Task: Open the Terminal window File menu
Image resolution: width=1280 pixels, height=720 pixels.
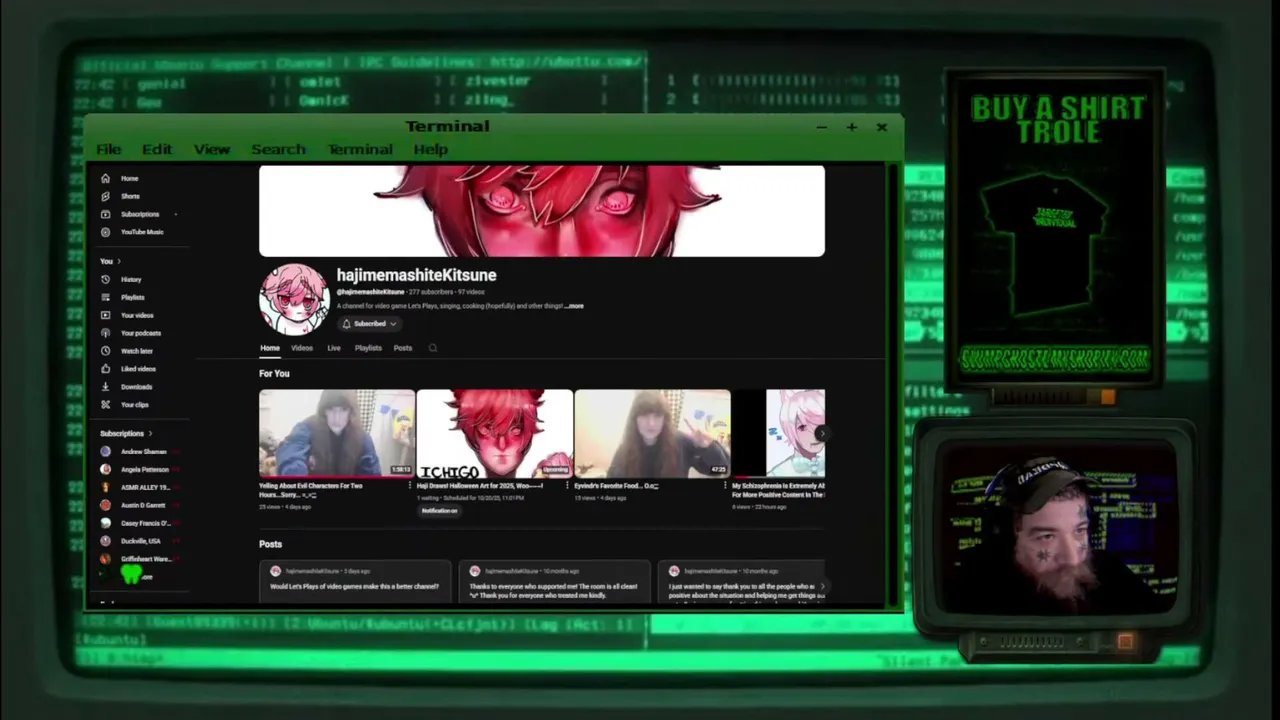Action: [108, 149]
